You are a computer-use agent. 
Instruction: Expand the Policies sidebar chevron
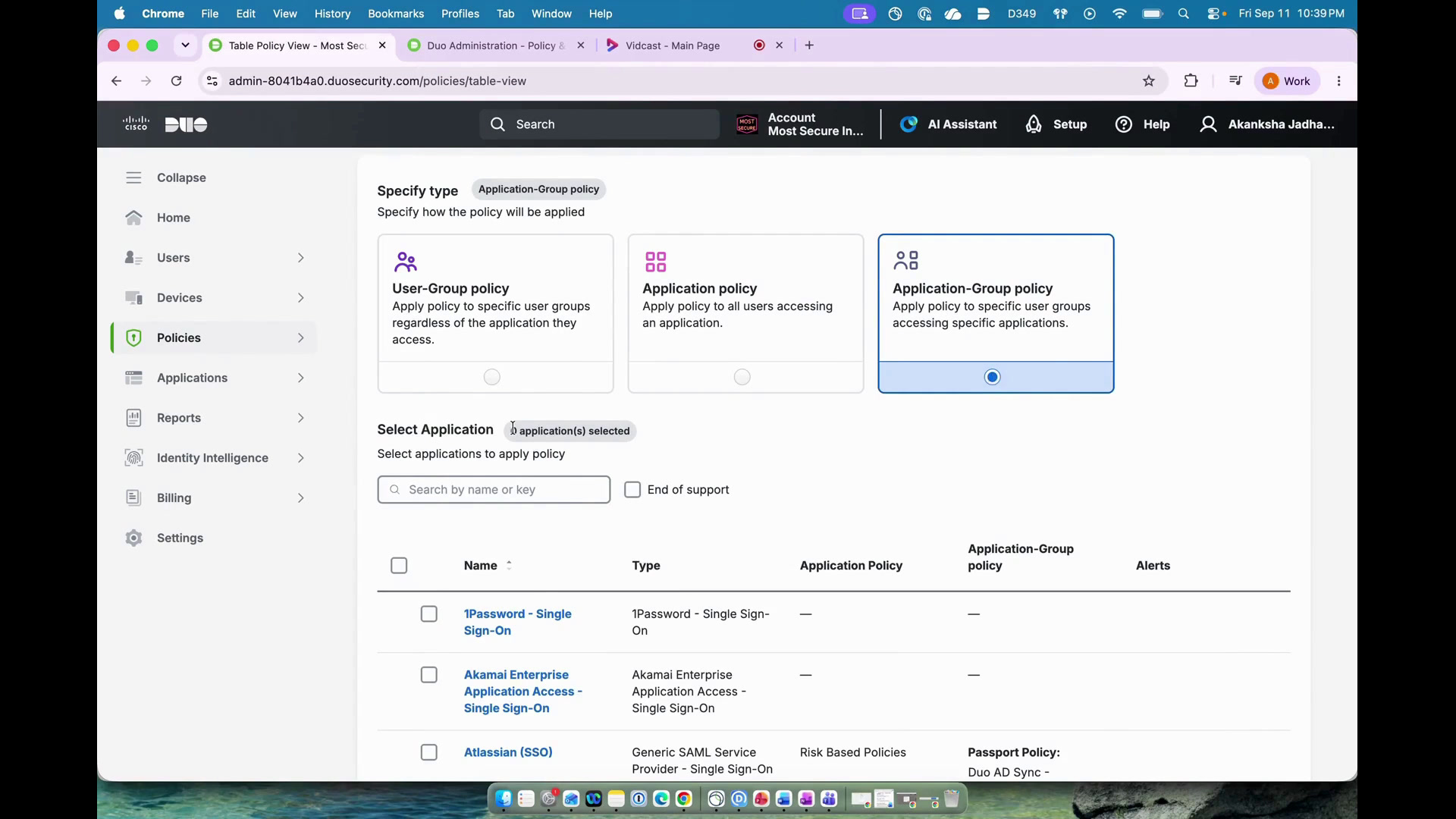(x=301, y=337)
